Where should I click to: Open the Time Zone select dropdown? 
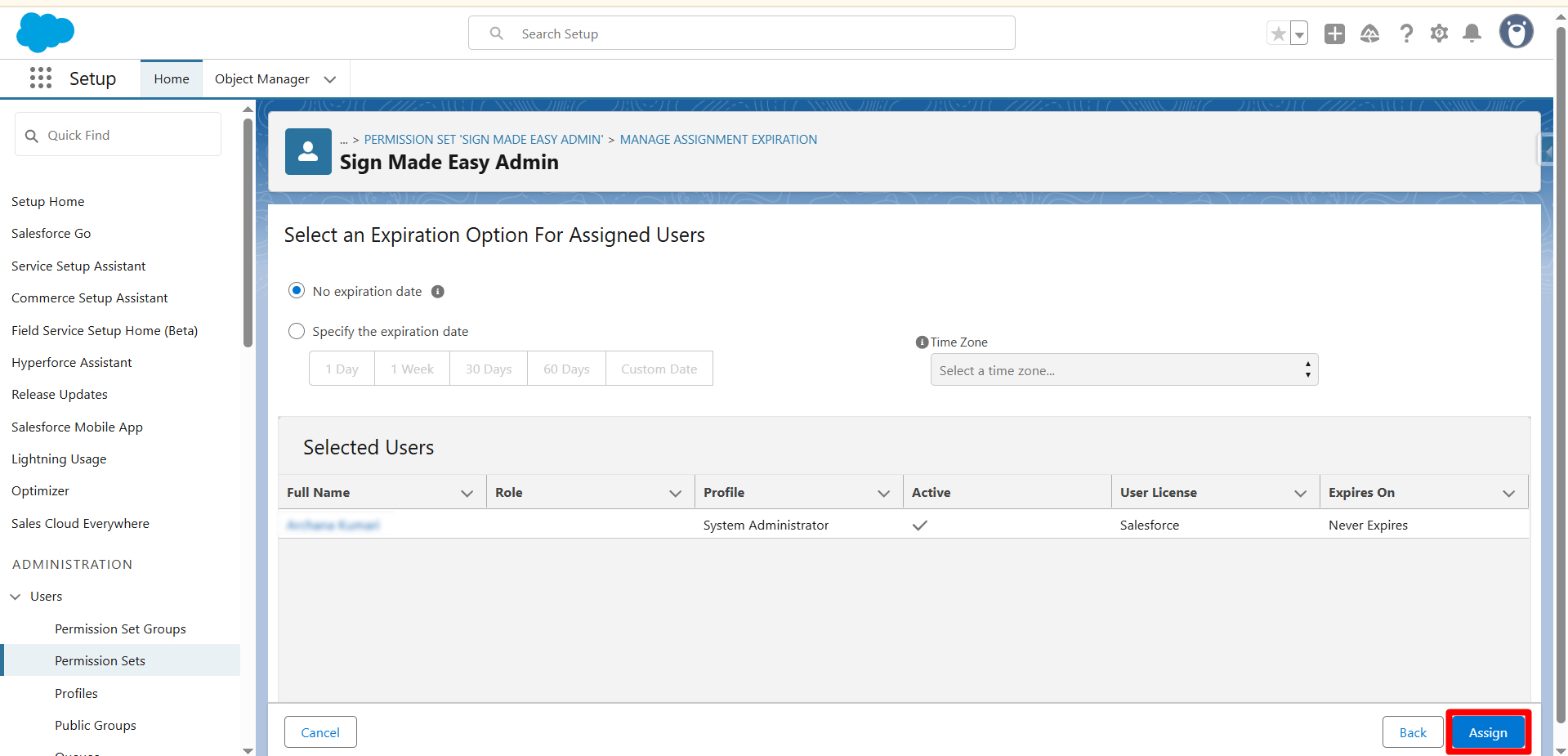click(x=1124, y=370)
